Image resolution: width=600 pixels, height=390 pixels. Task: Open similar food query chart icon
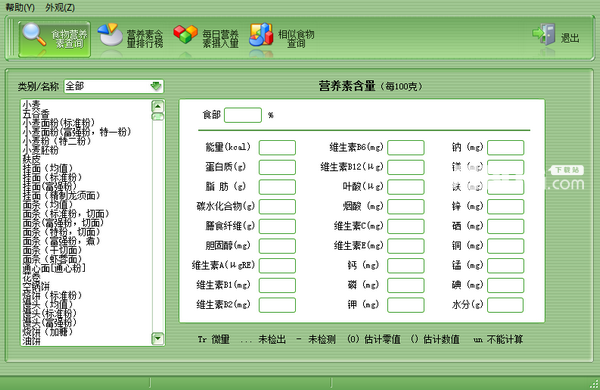[261, 34]
